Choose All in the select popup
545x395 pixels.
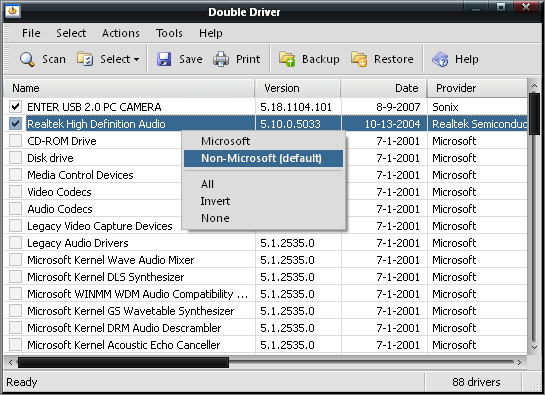[x=263, y=184]
